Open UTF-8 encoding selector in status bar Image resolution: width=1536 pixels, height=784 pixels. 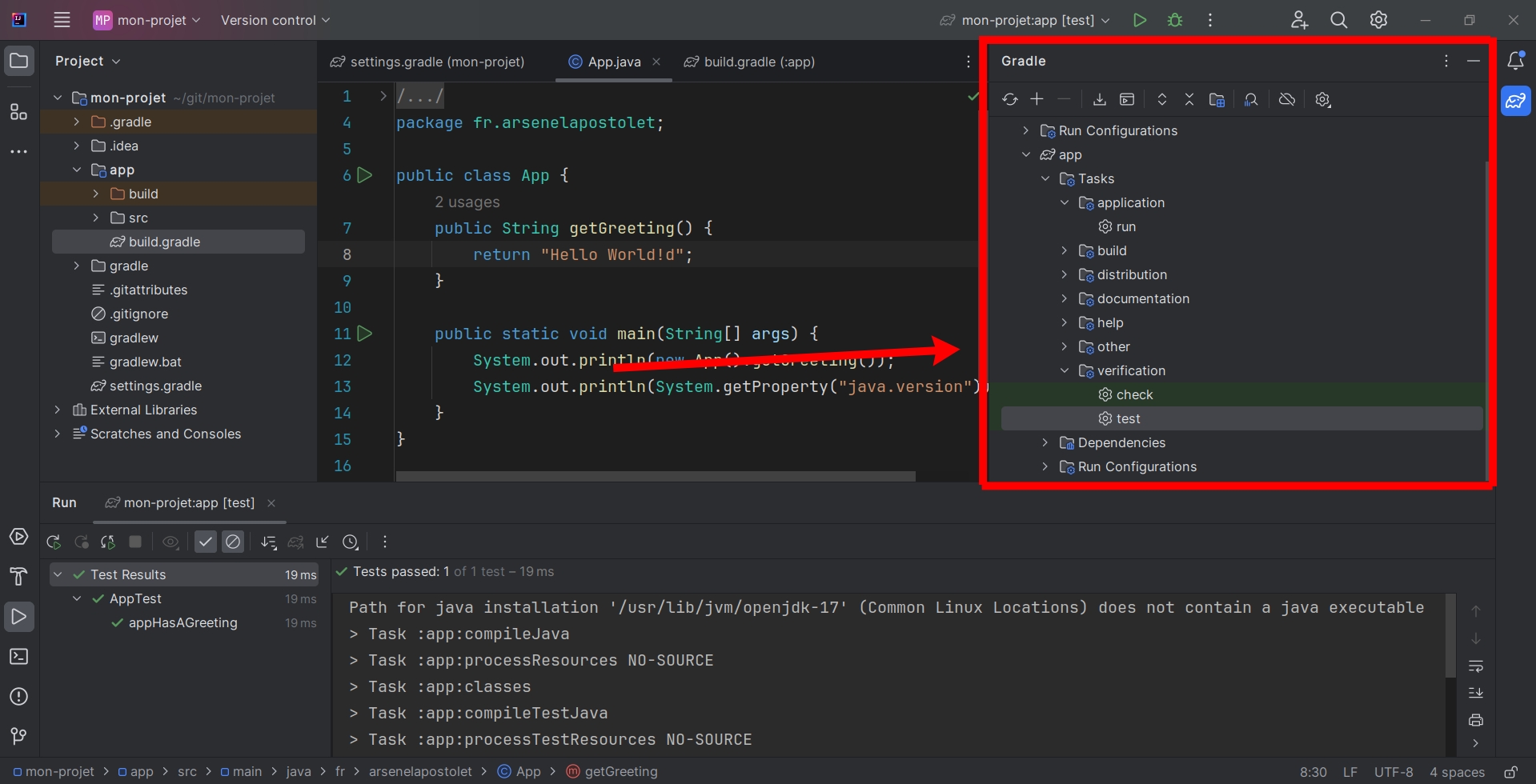coord(1394,772)
